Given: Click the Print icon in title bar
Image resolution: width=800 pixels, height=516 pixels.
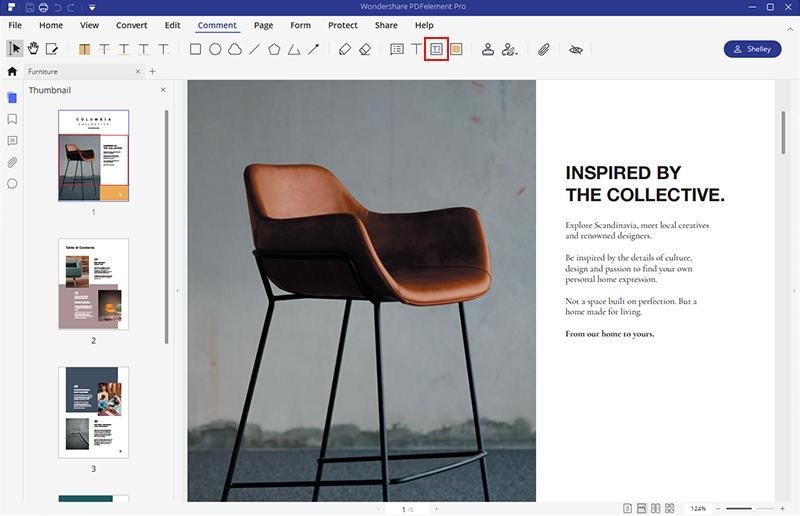Looking at the screenshot, I should click(44, 7).
